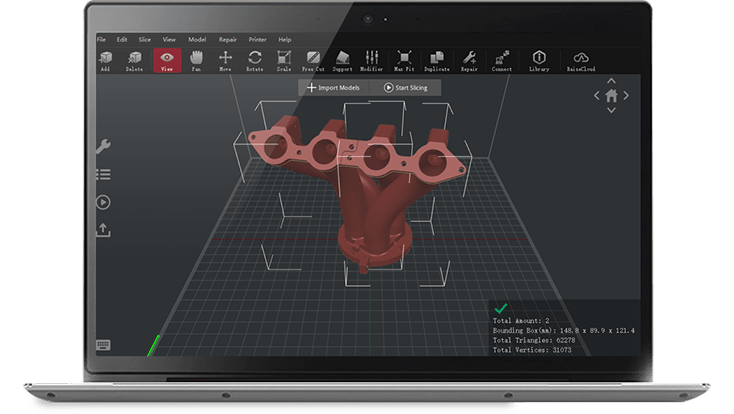
Task: Open the Free Cut tool
Action: [314, 60]
